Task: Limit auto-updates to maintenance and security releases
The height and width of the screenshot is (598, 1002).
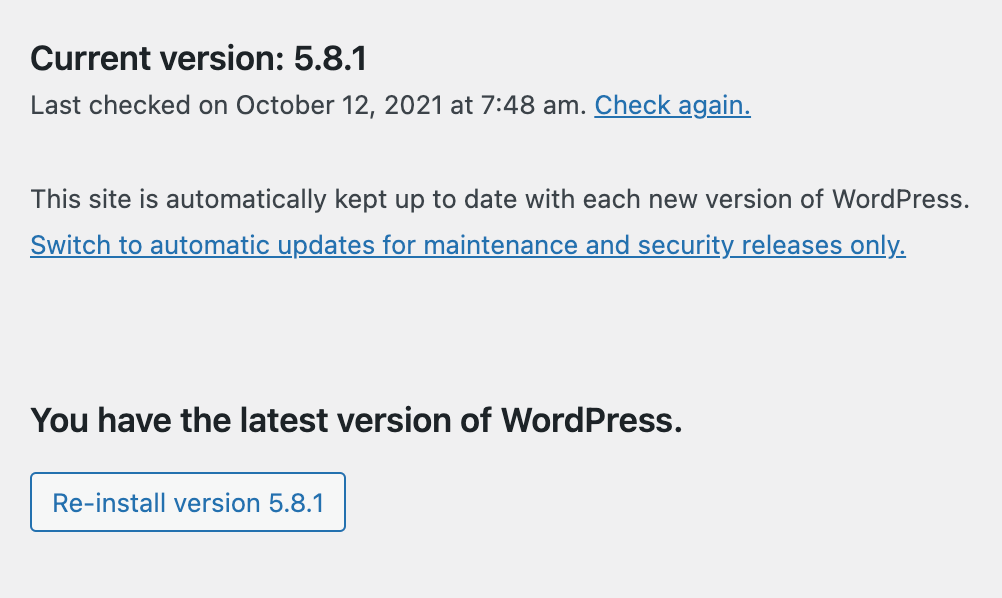Action: (467, 245)
